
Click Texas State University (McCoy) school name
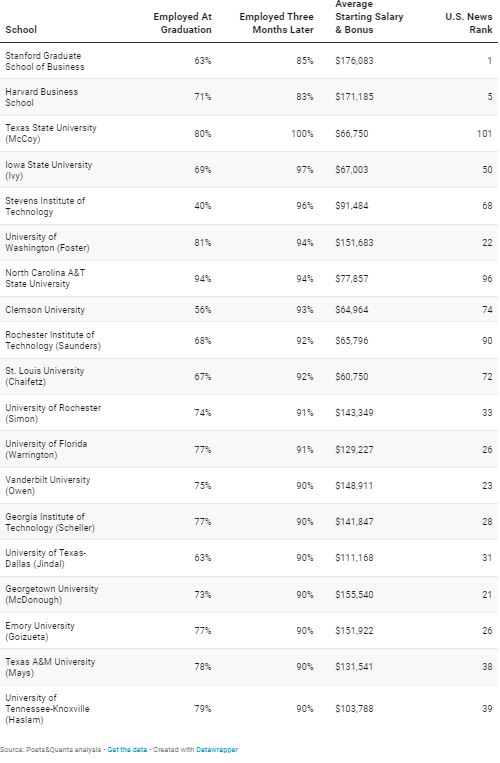click(51, 133)
